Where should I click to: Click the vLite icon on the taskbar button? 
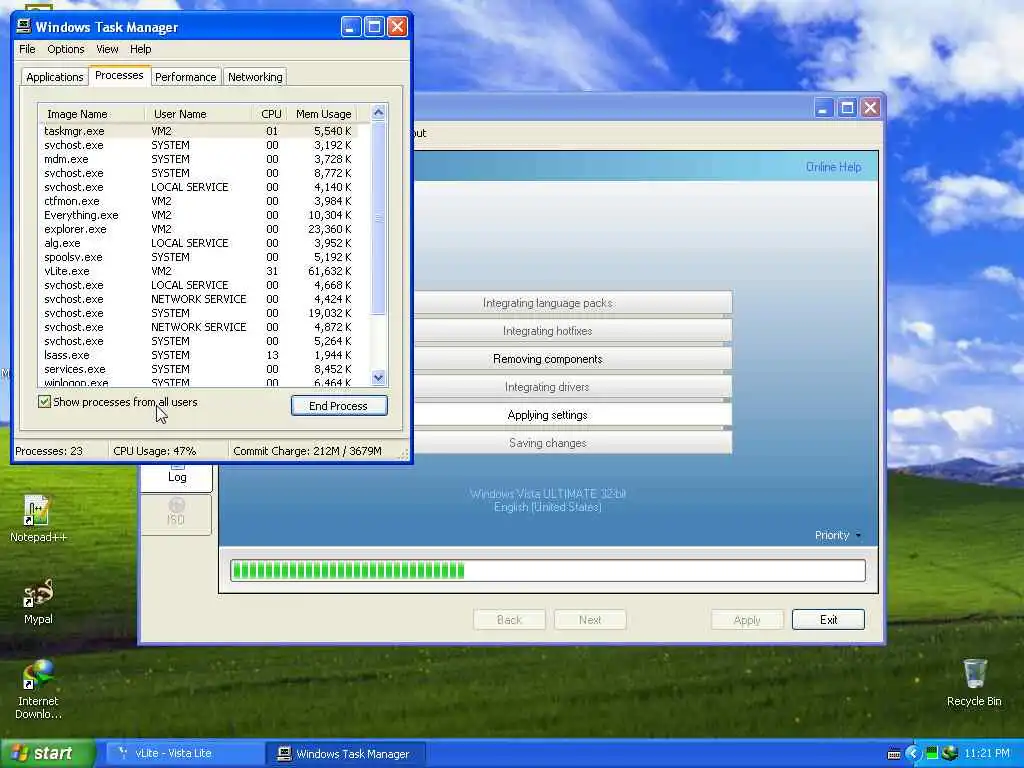[122, 753]
